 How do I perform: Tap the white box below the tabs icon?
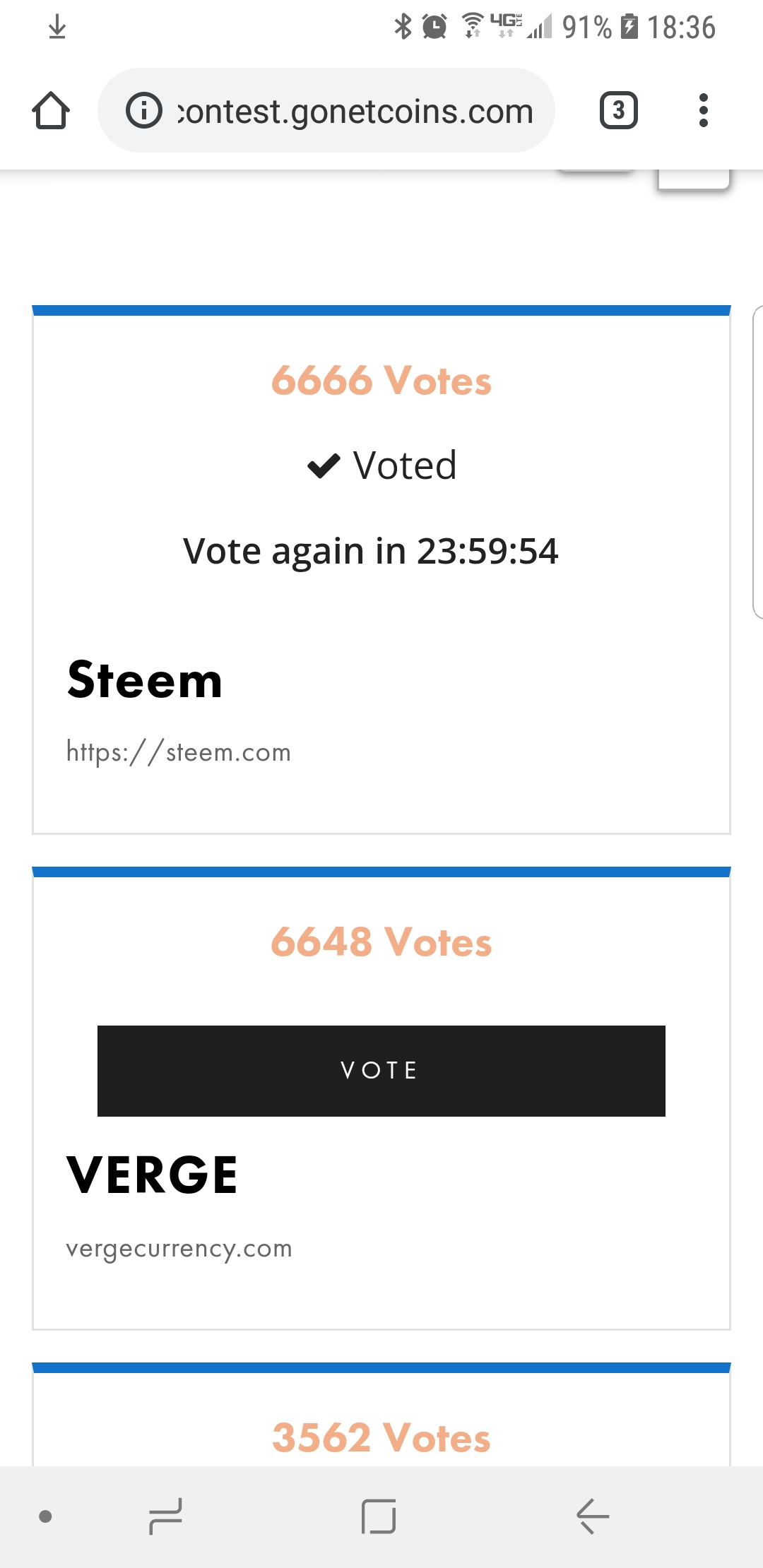pyautogui.click(x=693, y=179)
